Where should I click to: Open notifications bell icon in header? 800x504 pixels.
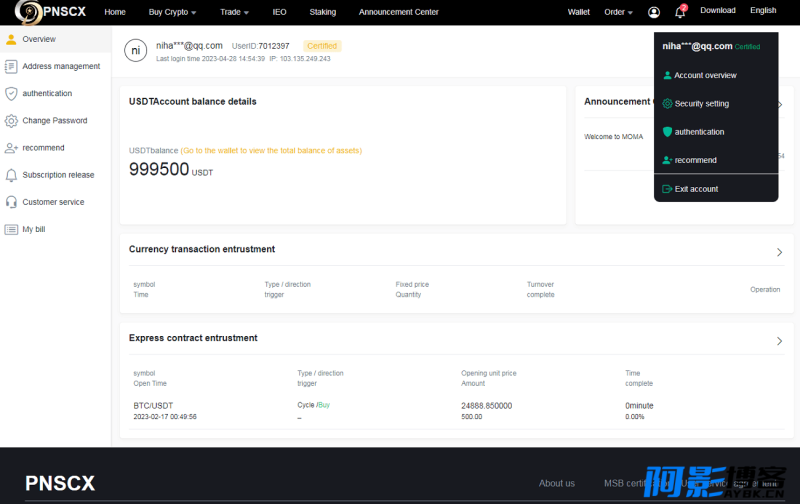[680, 12]
